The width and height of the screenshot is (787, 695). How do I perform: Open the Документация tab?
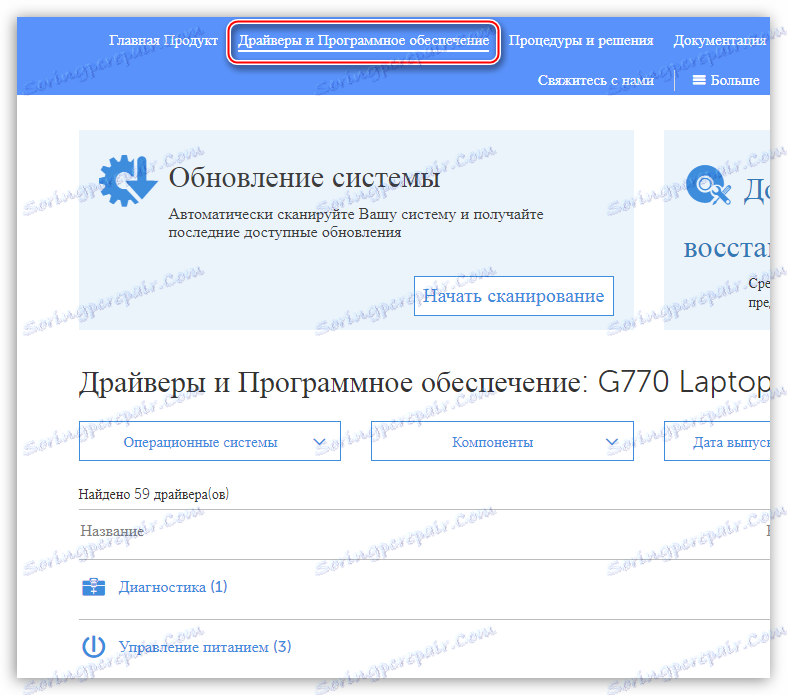(721, 40)
